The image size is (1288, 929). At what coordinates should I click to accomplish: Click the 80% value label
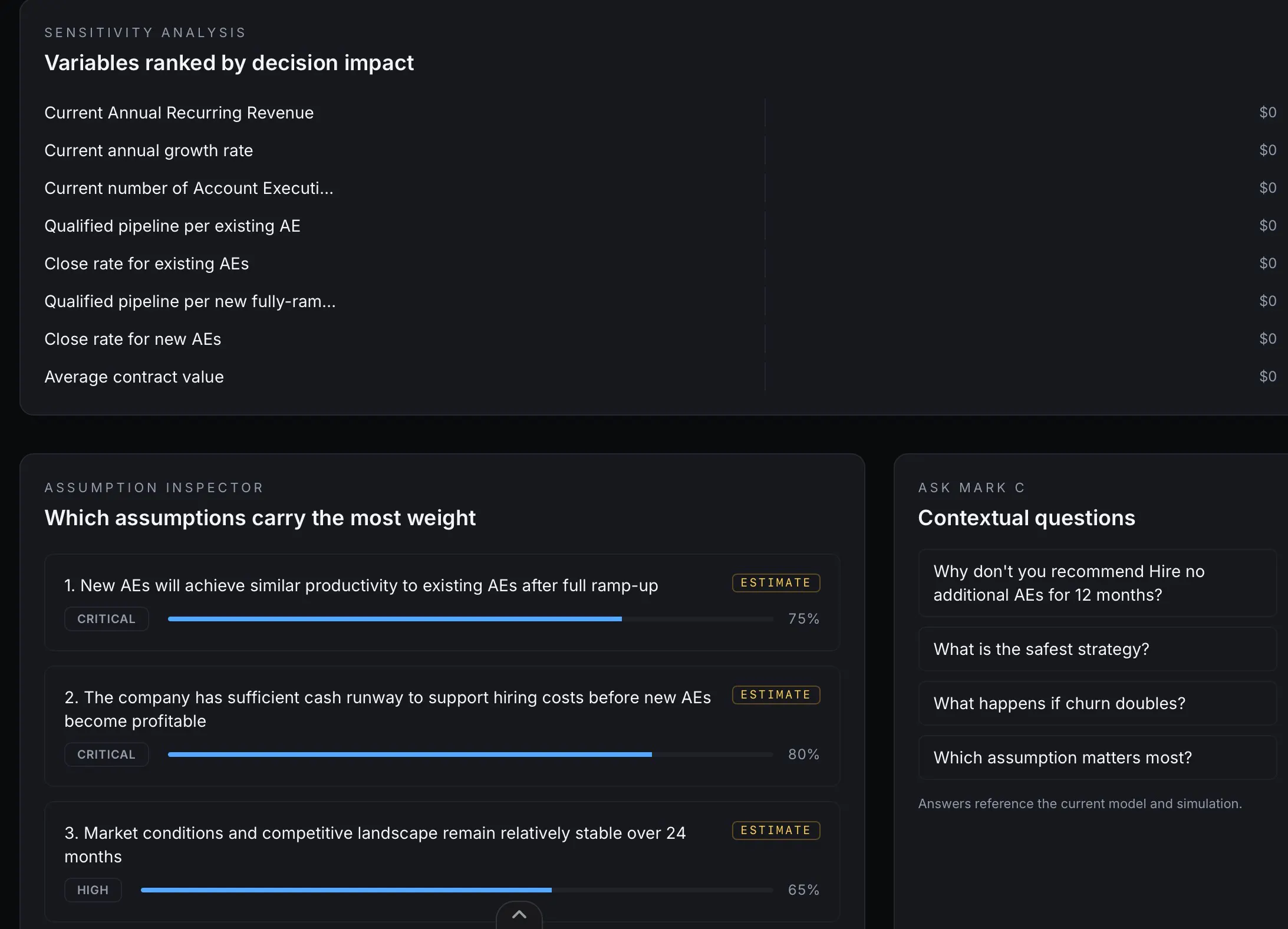click(x=803, y=755)
